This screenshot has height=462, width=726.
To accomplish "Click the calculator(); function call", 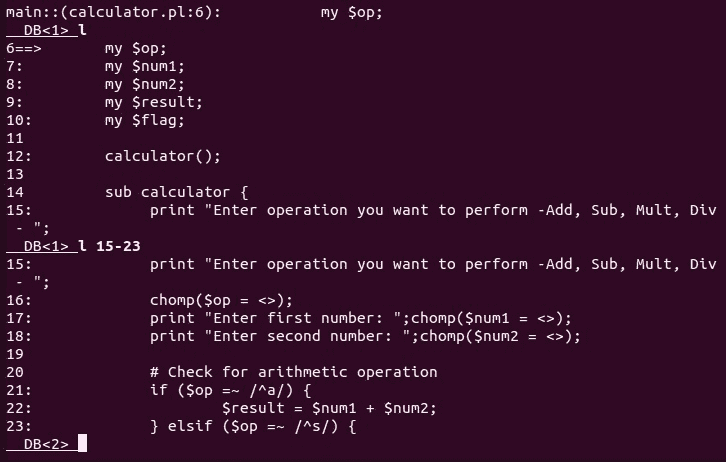I will (x=162, y=156).
